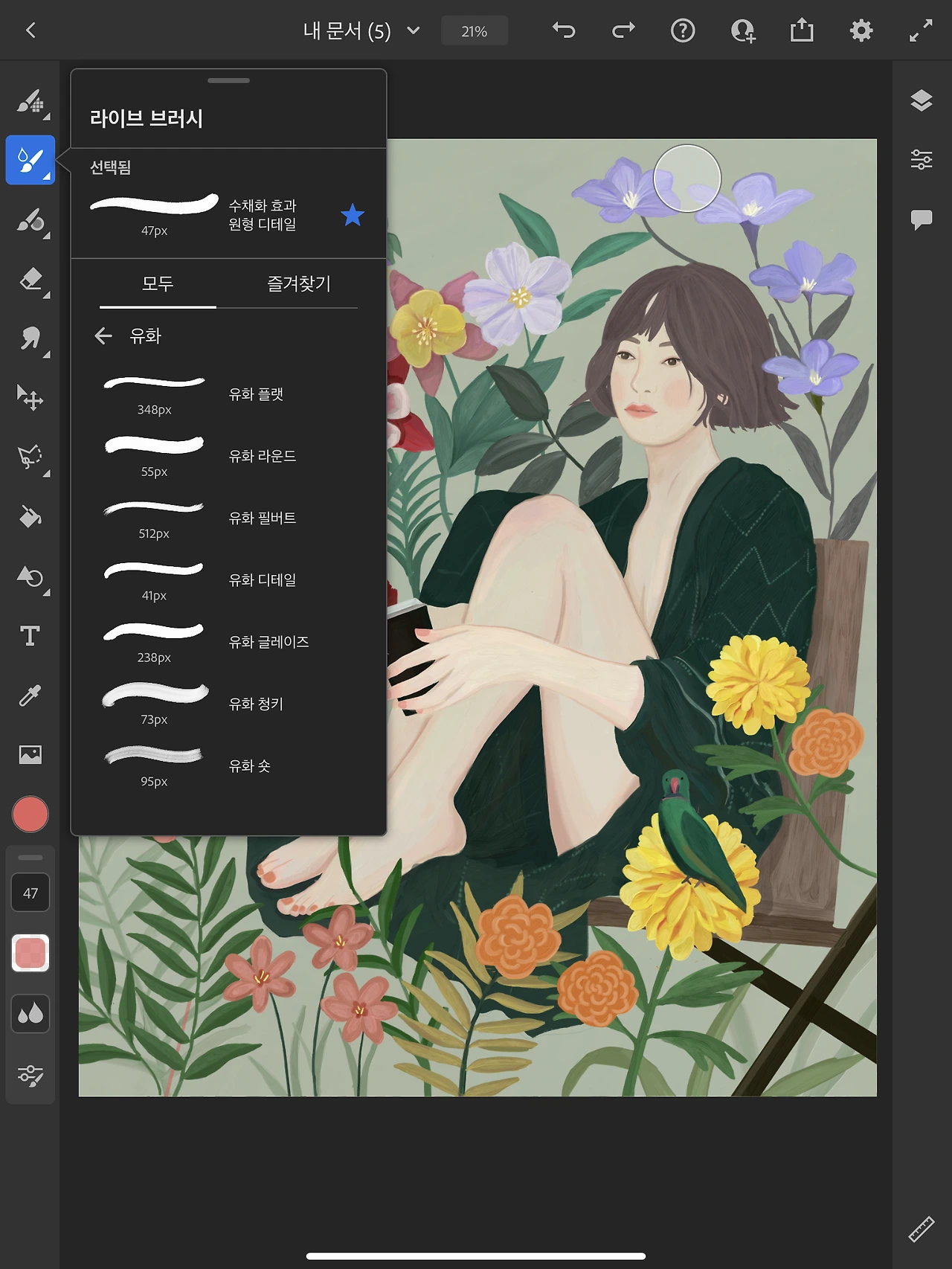Click the tool options bar handle
The width and height of the screenshot is (952, 1269).
pos(30,857)
